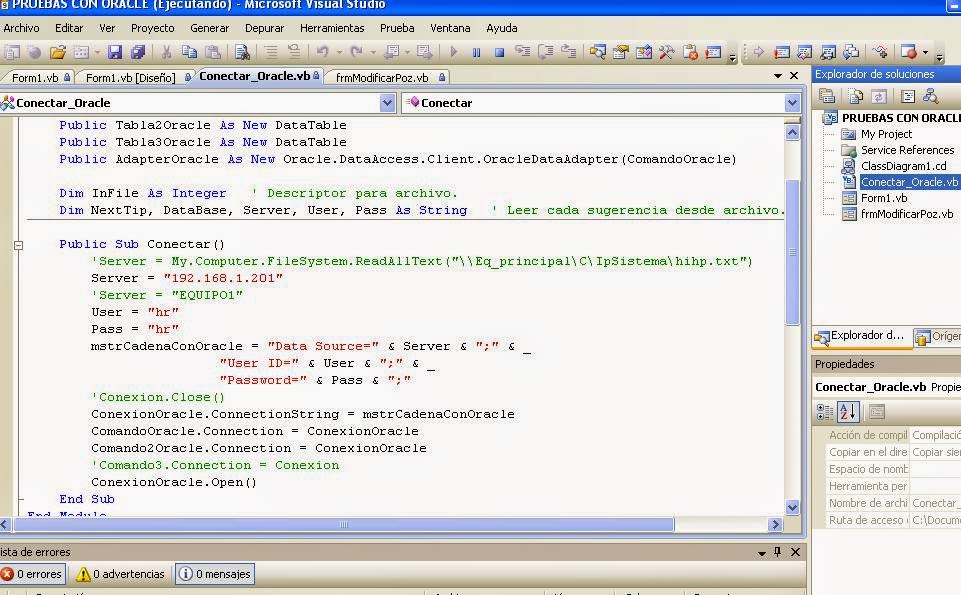Switch to the Form1.vb [Diseño] tab

point(131,78)
